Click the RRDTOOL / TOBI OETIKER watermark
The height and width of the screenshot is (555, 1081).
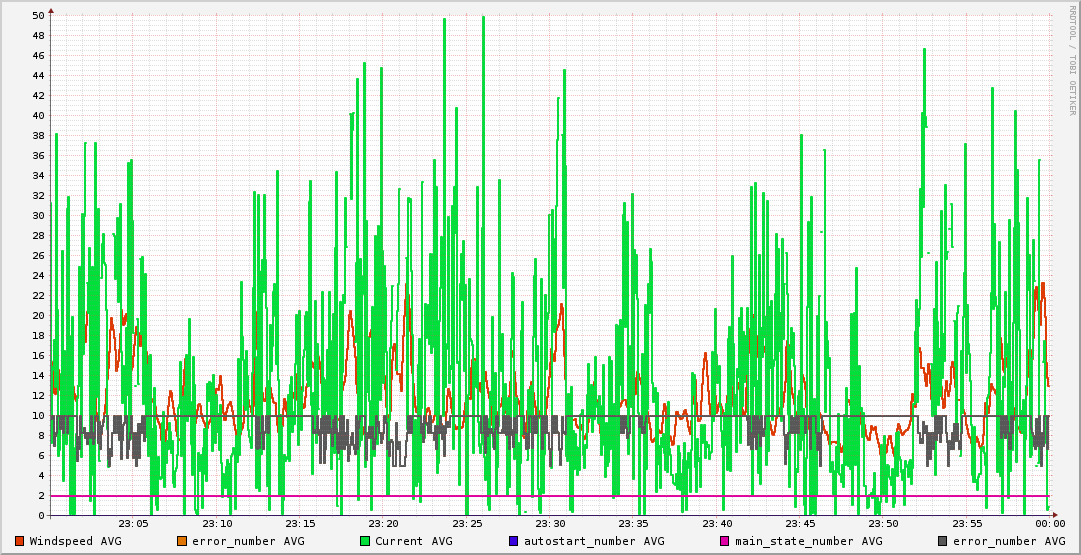click(1072, 60)
